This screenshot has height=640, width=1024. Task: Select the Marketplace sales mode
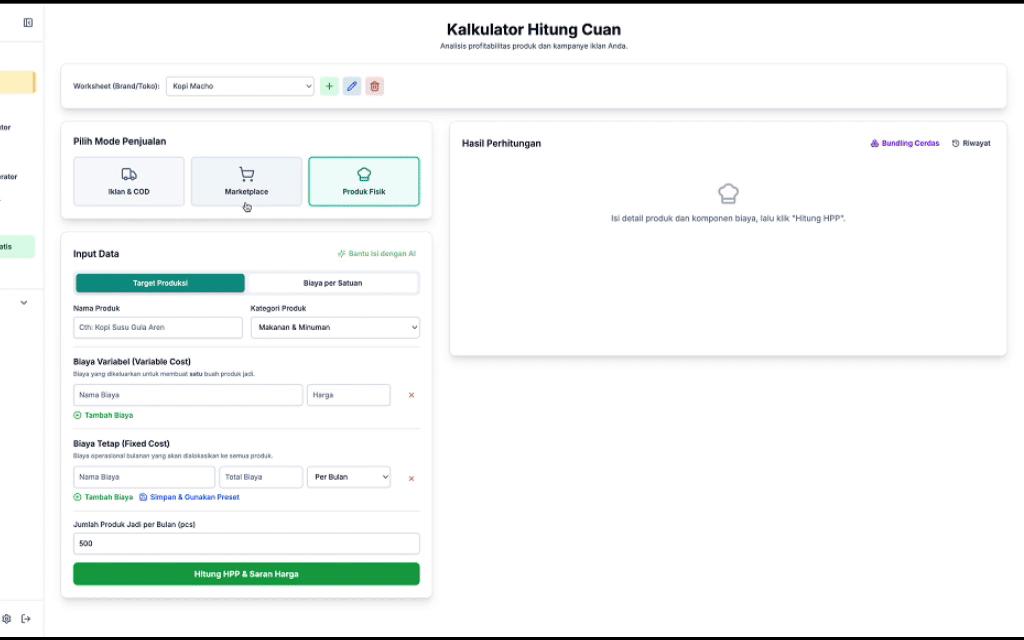(x=246, y=181)
